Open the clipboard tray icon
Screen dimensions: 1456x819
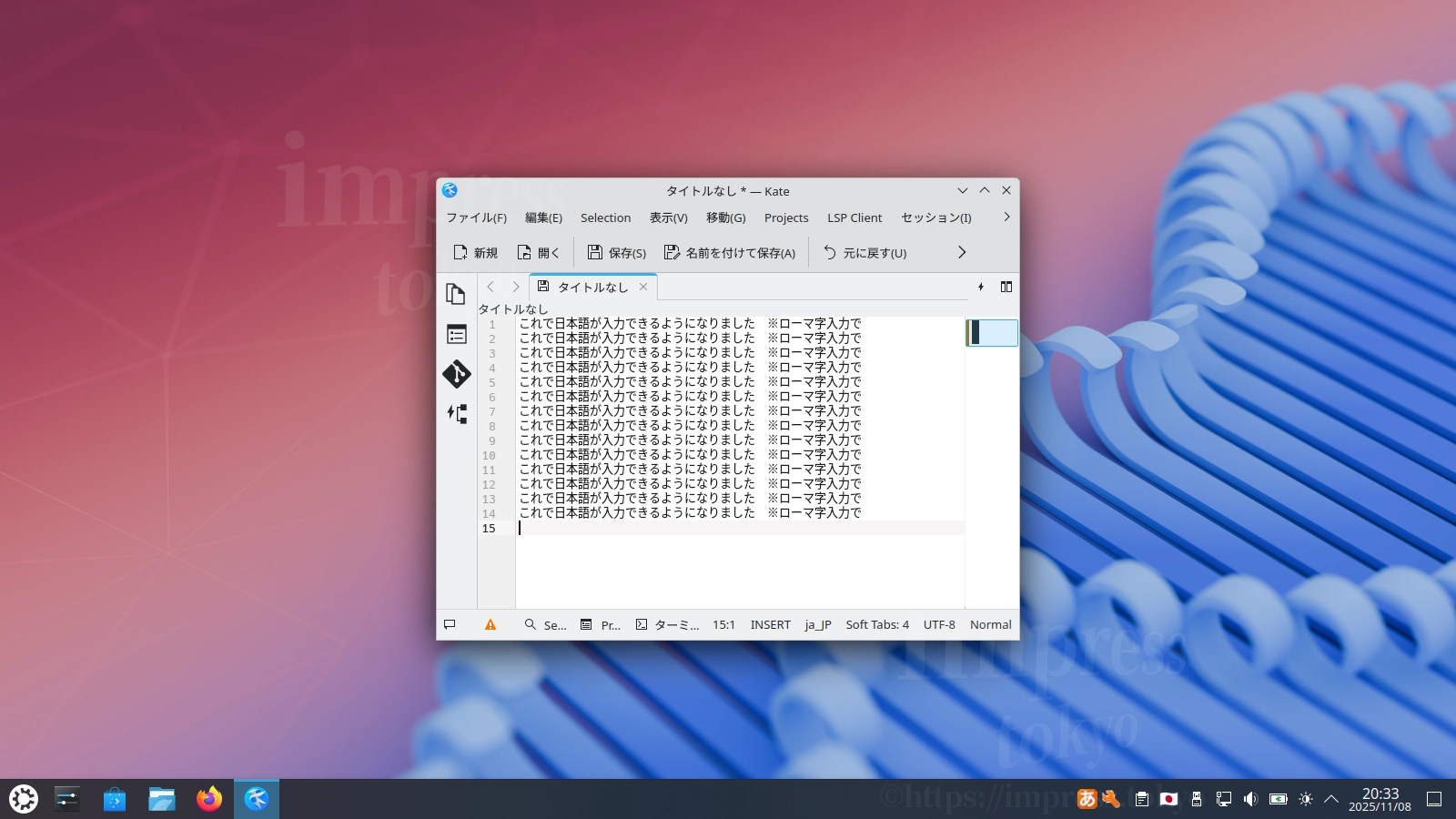coord(1142,799)
